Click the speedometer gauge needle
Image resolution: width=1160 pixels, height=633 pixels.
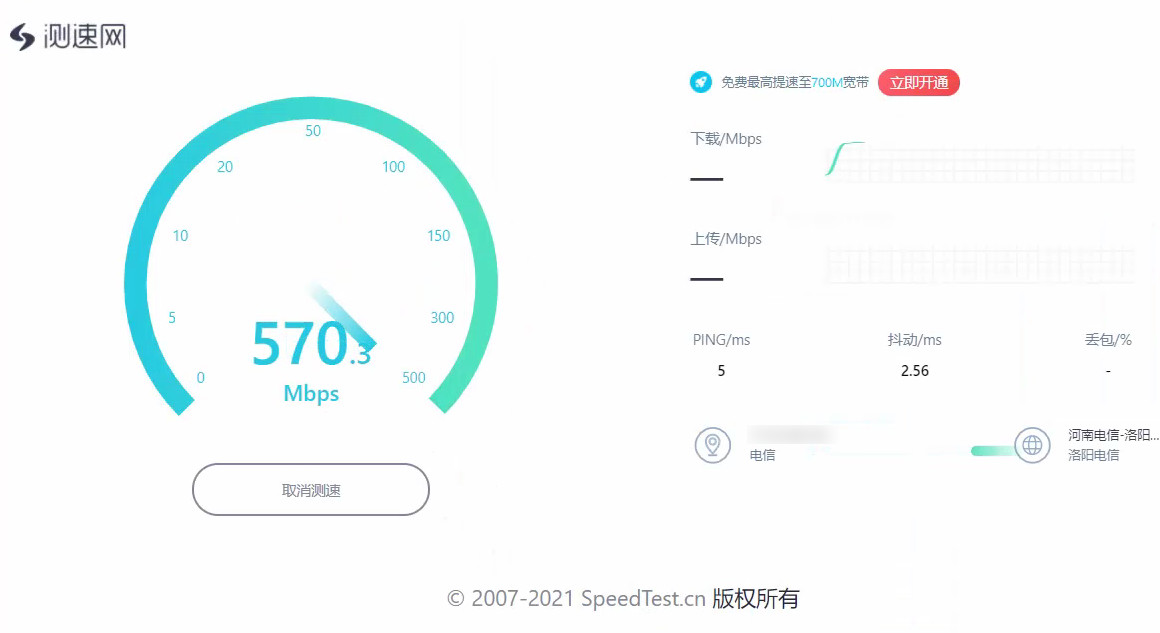pos(342,316)
